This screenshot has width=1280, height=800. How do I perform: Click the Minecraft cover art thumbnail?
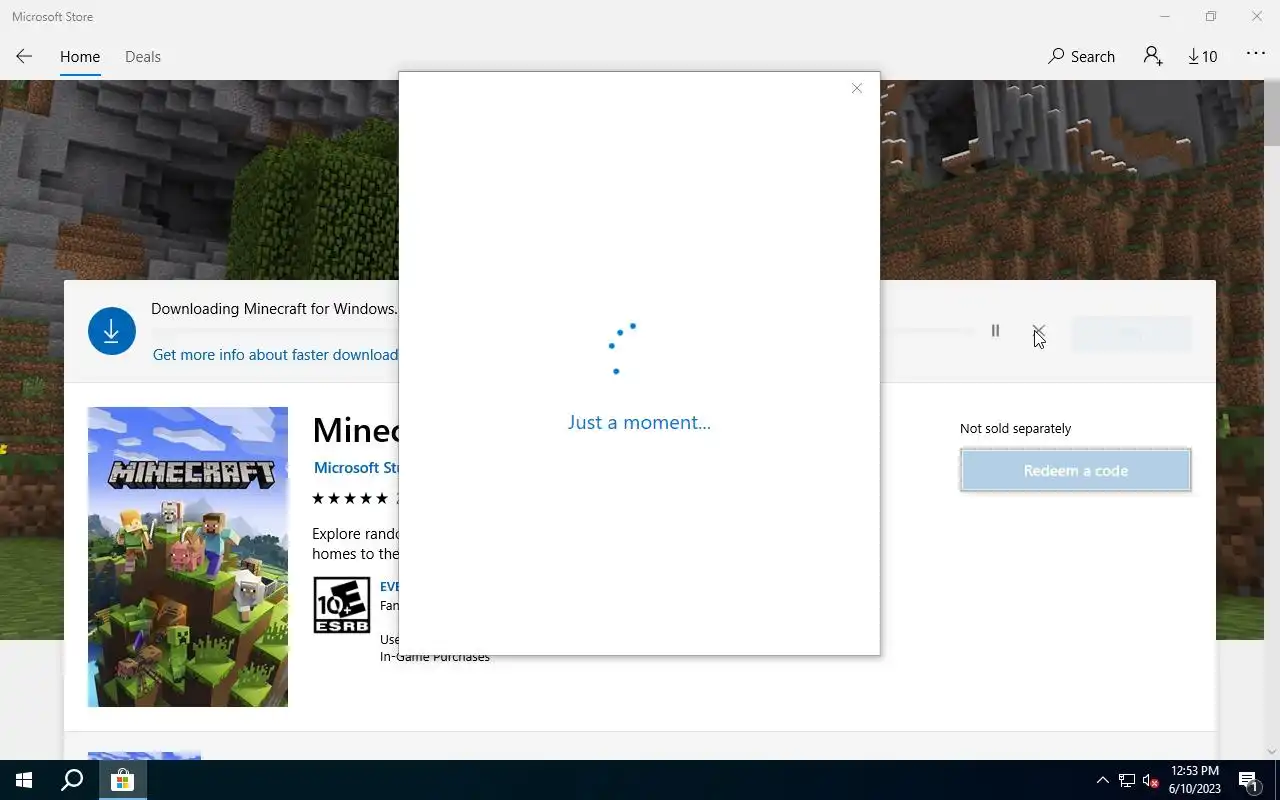pos(188,557)
